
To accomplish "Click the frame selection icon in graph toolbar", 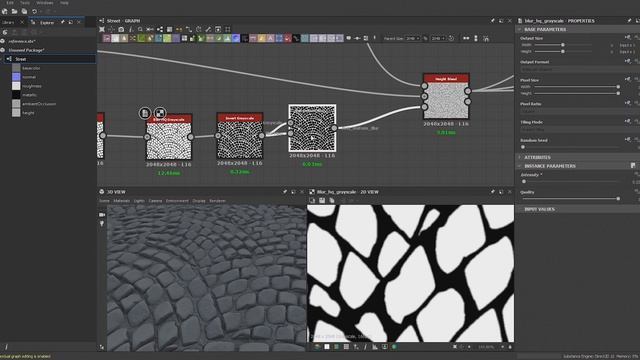I will point(228,29).
